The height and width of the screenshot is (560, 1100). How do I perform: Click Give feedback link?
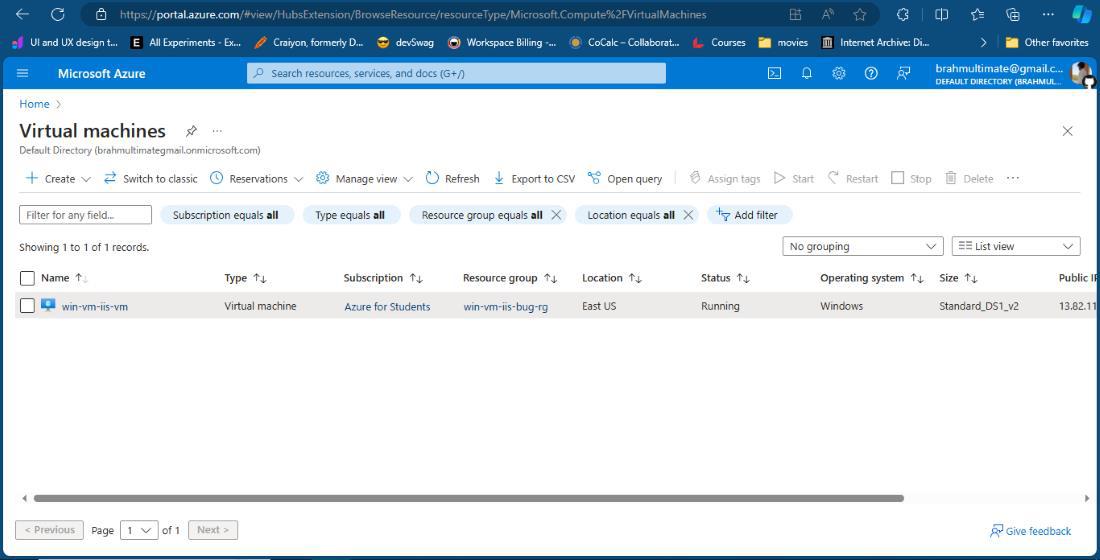tap(1031, 531)
